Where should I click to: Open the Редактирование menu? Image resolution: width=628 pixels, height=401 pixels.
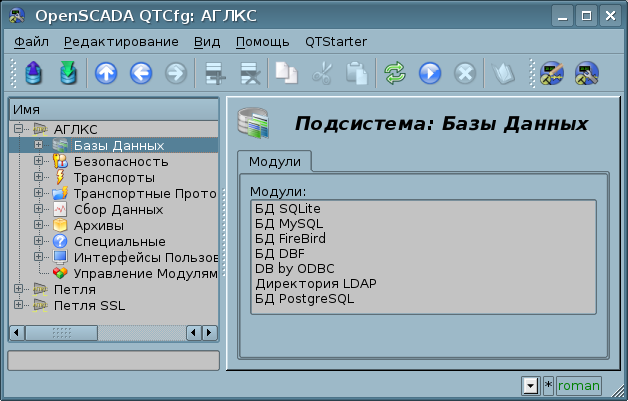tap(121, 42)
